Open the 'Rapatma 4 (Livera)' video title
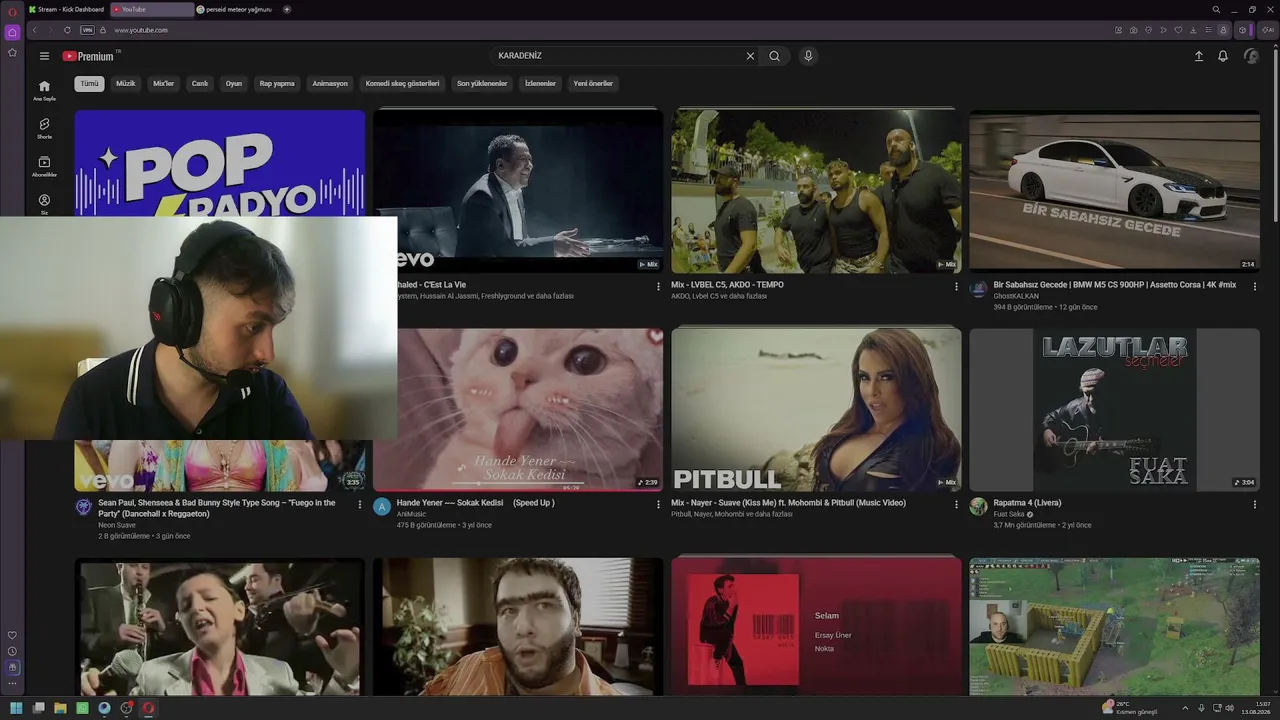This screenshot has width=1280, height=720. pos(1027,503)
